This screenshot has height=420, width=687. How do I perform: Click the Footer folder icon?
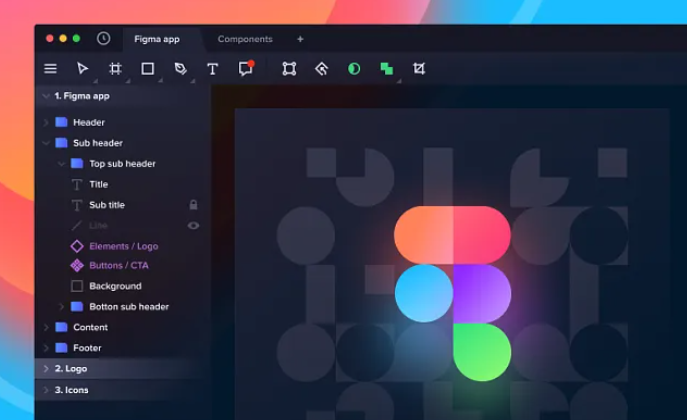click(x=61, y=348)
